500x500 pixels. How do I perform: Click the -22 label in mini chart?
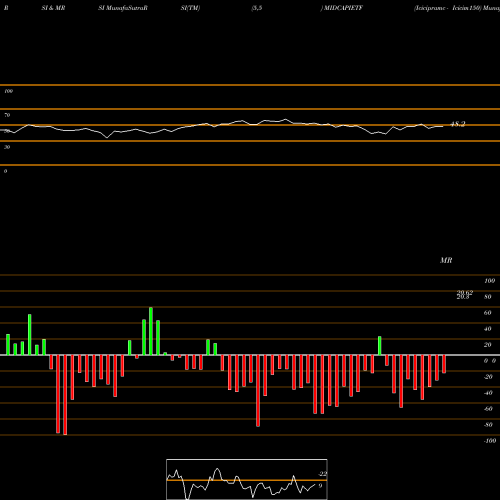point(323,474)
